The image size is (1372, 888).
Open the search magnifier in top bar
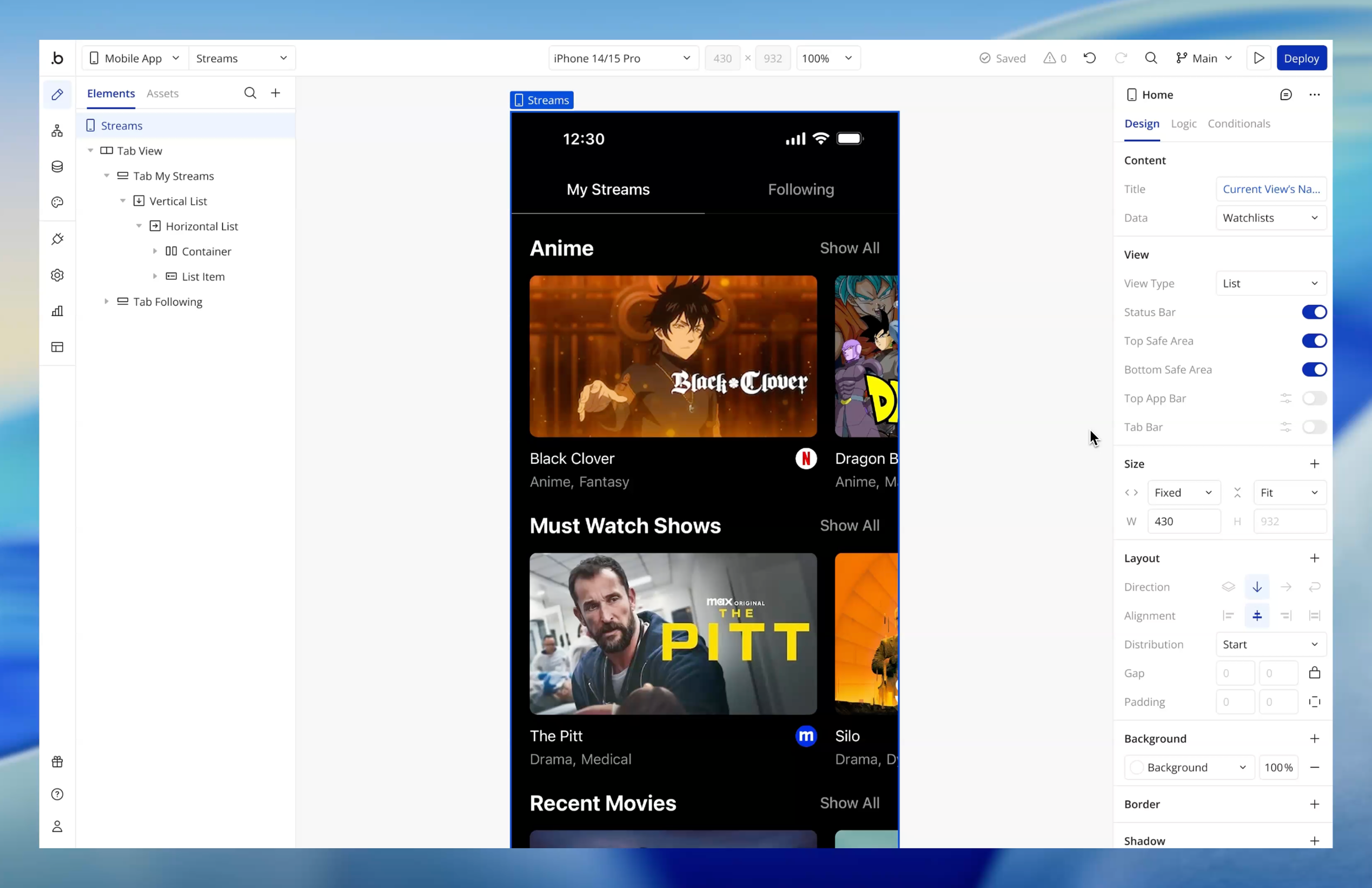tap(1151, 58)
